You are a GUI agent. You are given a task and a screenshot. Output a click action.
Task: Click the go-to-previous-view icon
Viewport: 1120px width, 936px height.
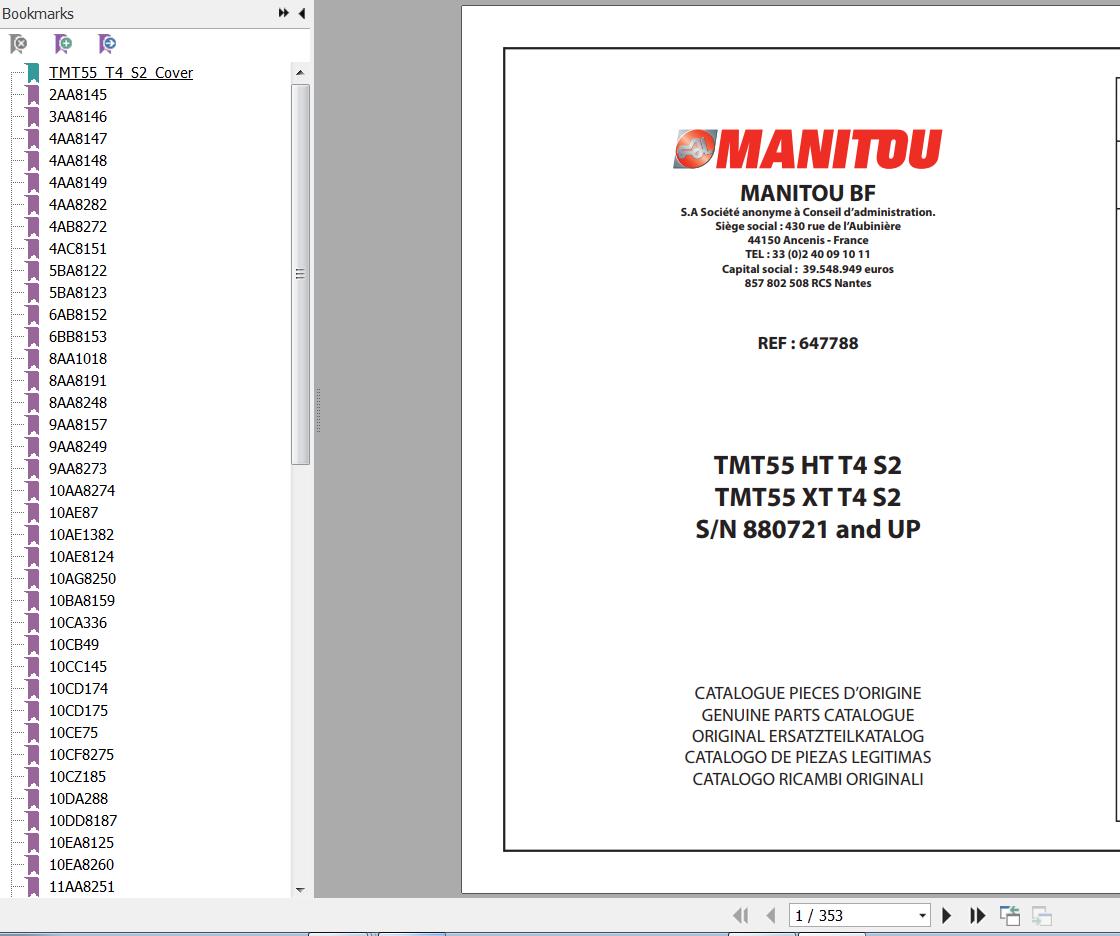tap(1010, 915)
